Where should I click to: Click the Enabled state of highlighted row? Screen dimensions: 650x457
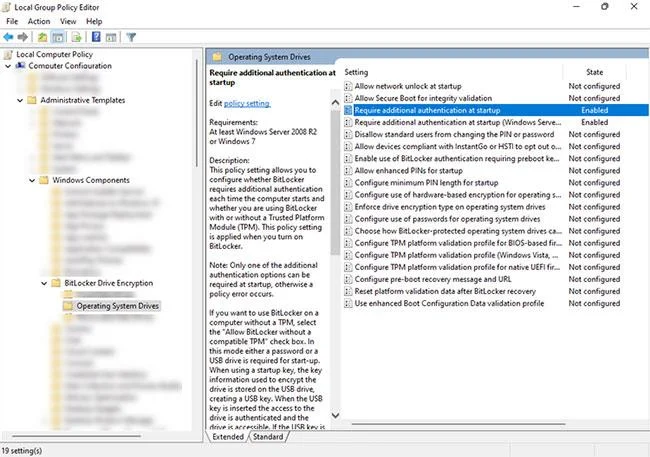(x=594, y=110)
